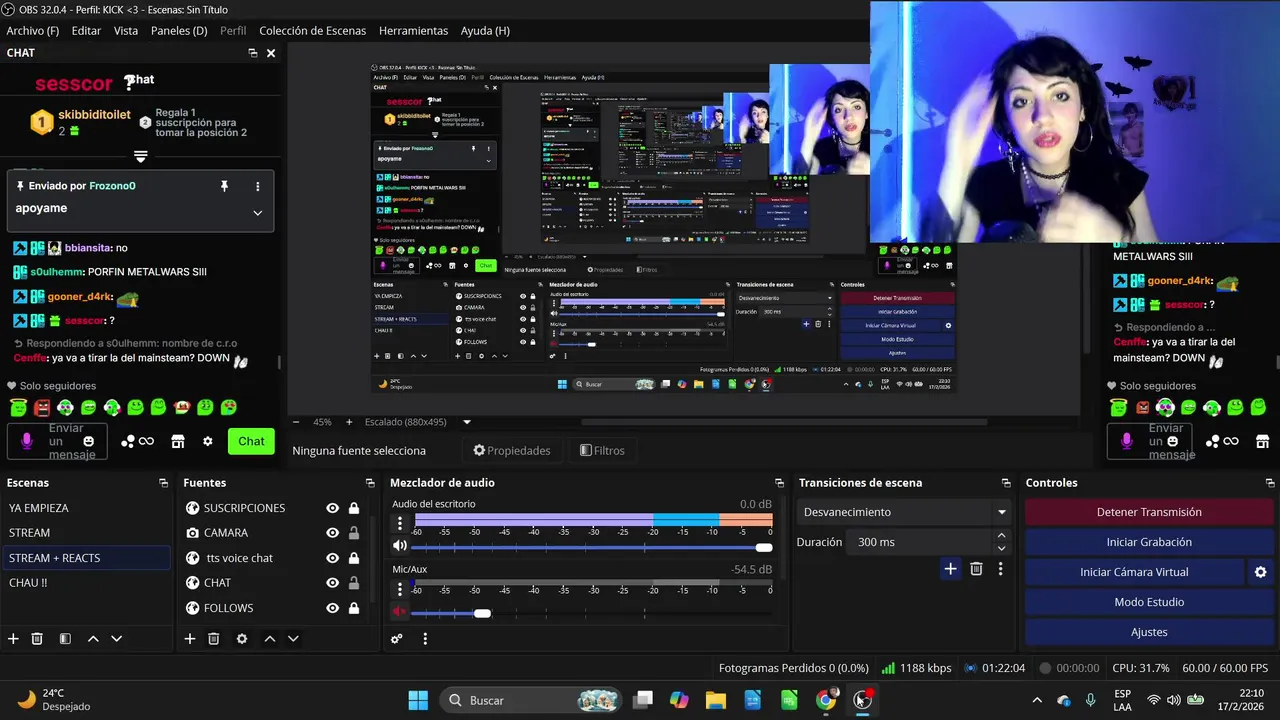Unlock the SUSCRIPCIONES source
This screenshot has width=1280, height=720.
pyautogui.click(x=354, y=508)
